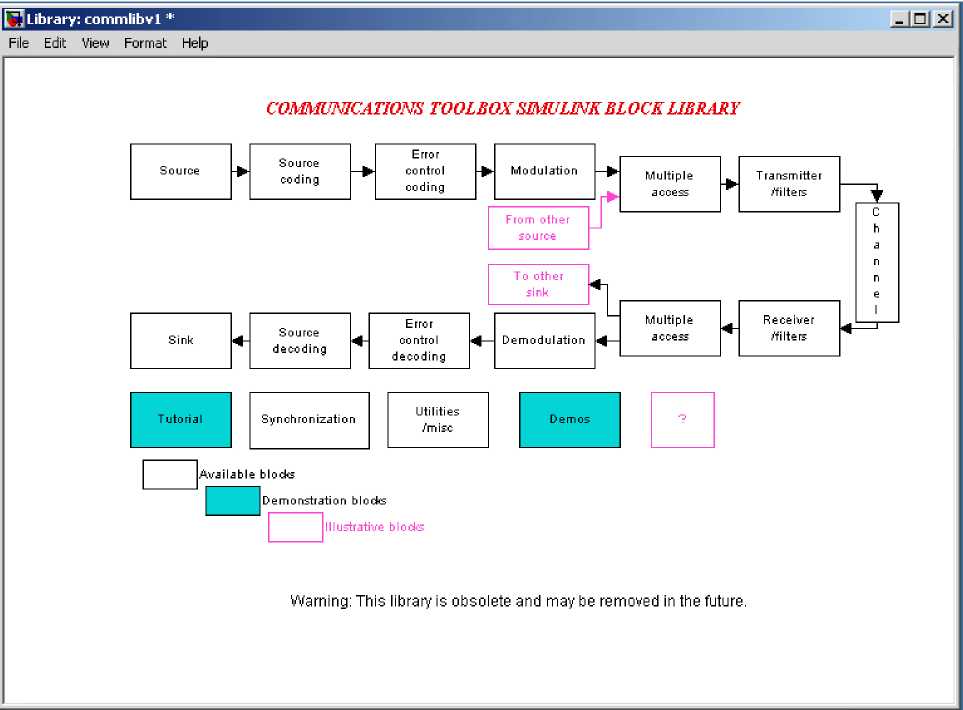Select the Synchronization block
Viewport: 963px width, 710px height.
[309, 420]
